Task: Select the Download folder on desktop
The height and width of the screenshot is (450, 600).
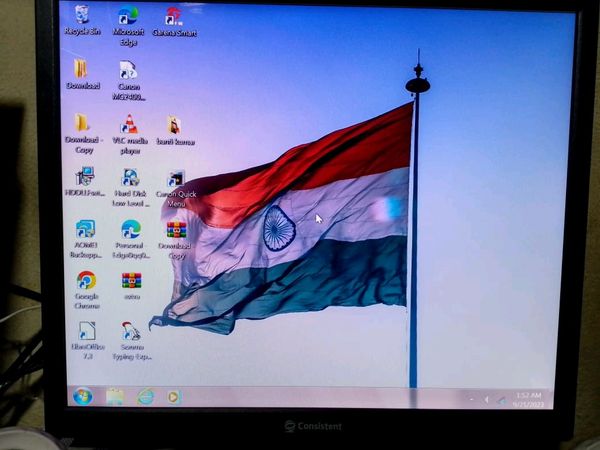Action: [x=82, y=69]
